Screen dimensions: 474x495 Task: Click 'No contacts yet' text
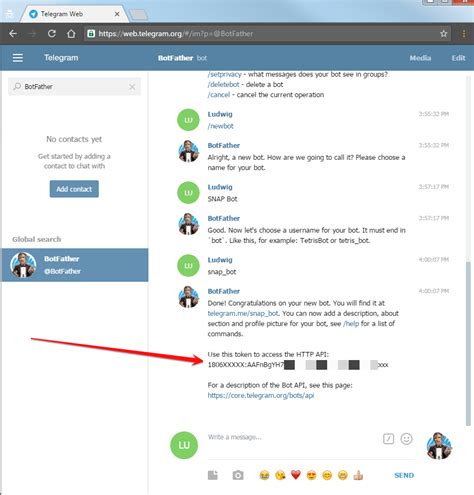pyautogui.click(x=74, y=139)
